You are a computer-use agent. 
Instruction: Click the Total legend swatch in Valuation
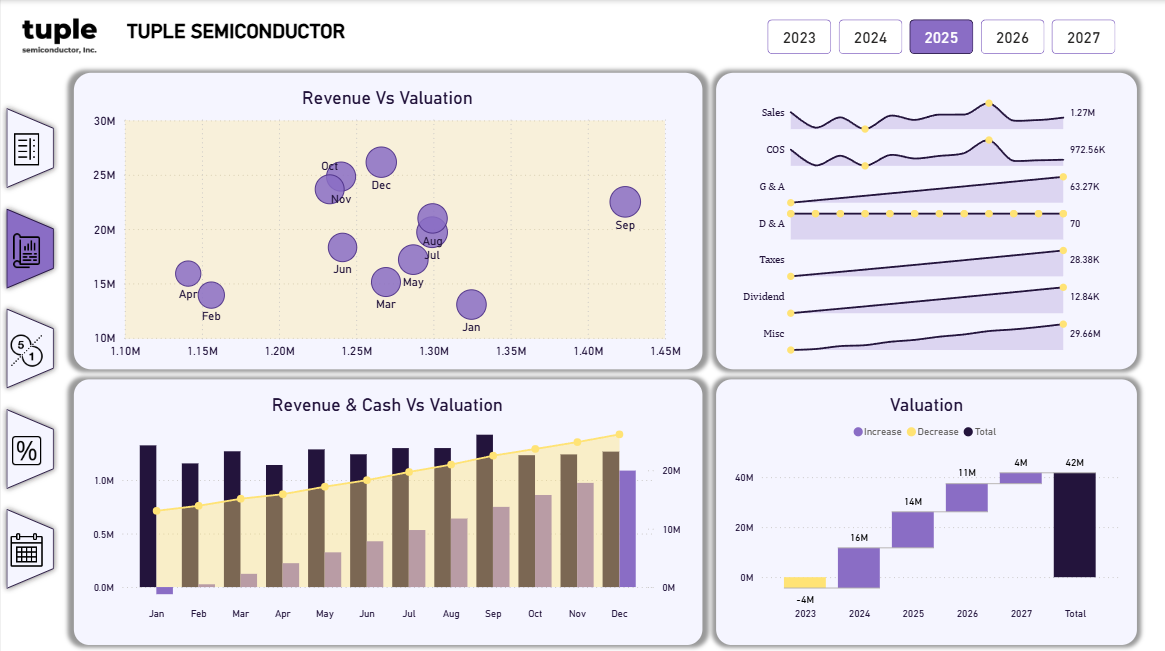(x=968, y=432)
